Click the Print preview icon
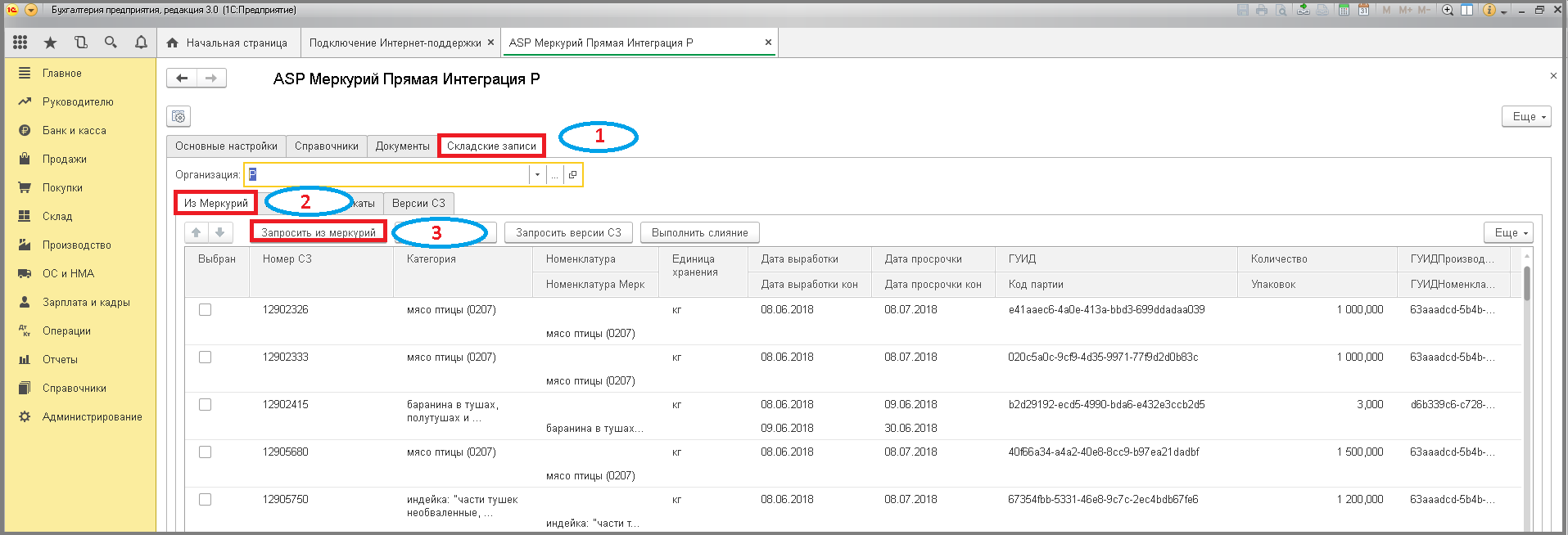 click(x=1281, y=10)
